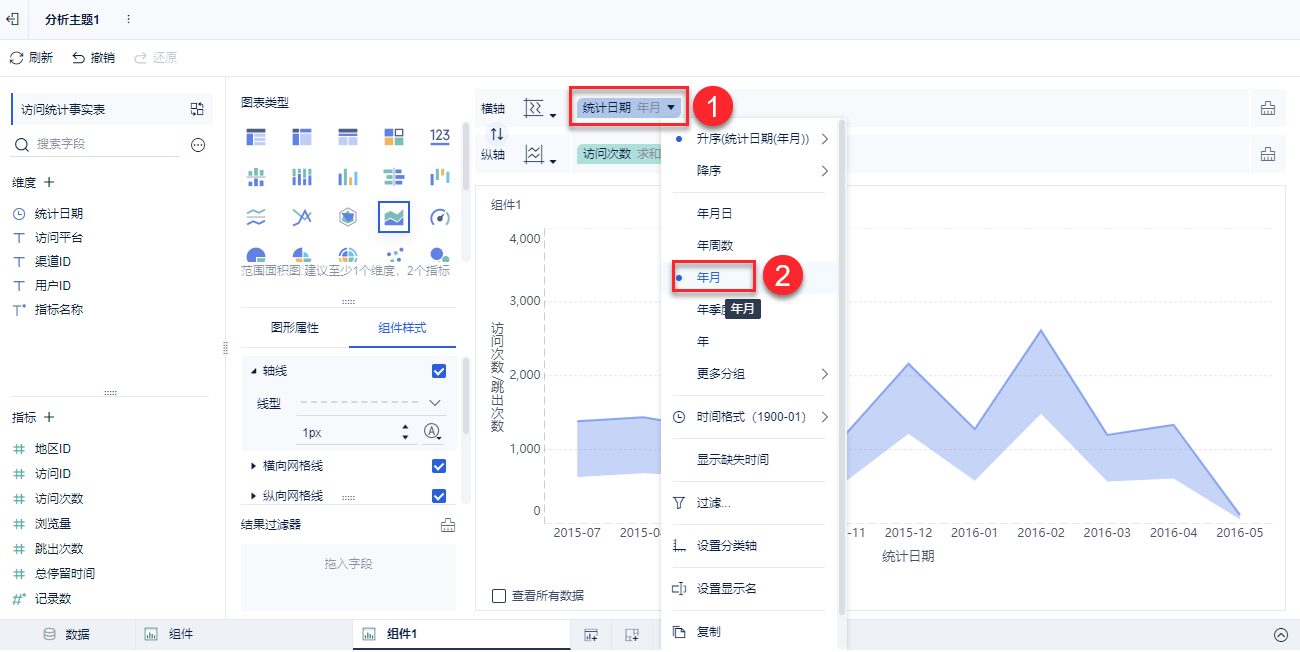Swap the horizontal and vertical axes
Screen dimensions: 1300x652
(x=497, y=133)
